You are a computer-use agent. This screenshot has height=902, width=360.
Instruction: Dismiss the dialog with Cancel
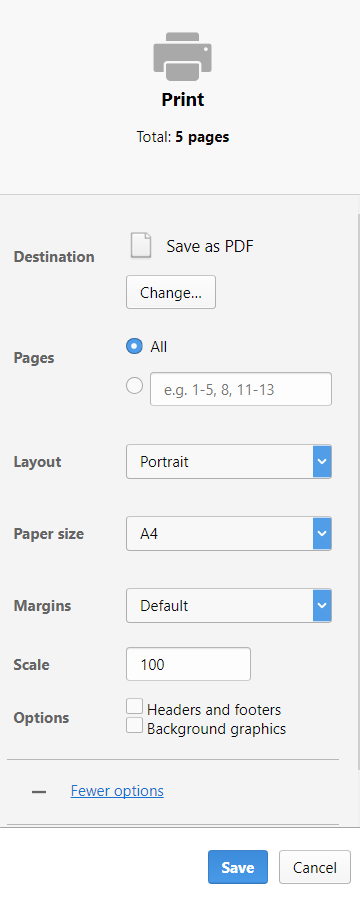(315, 867)
